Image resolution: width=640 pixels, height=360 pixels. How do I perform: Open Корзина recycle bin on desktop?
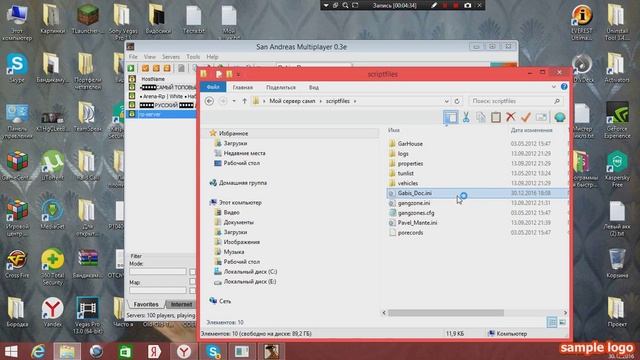[x=617, y=263]
